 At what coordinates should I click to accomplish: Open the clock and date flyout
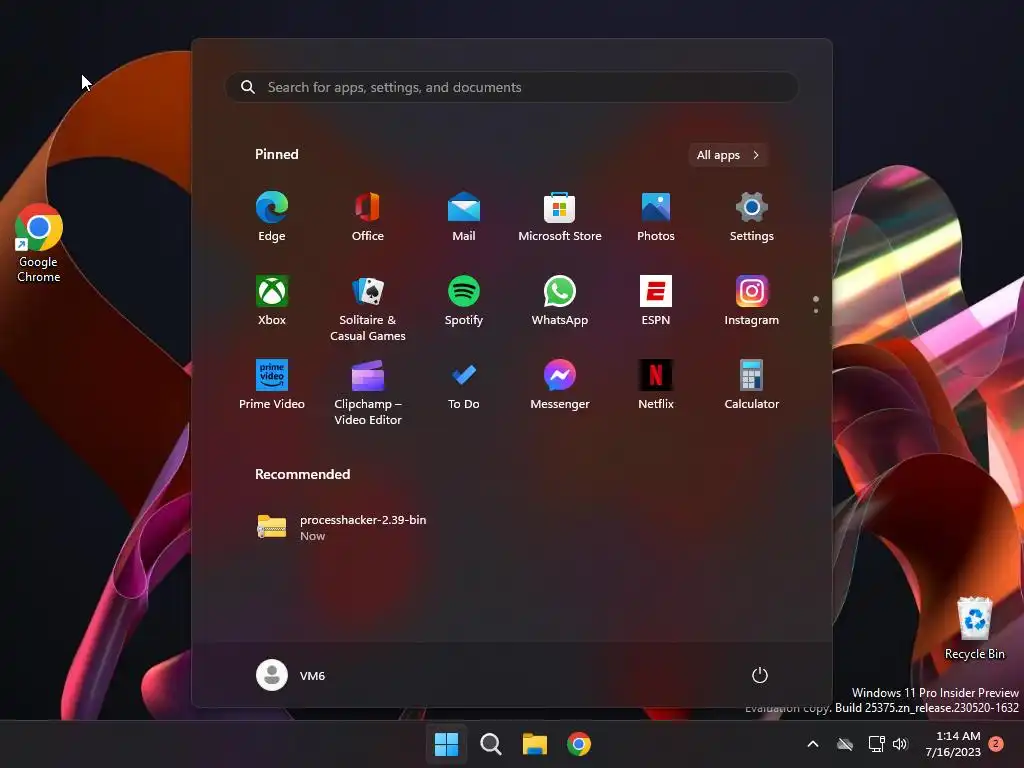tap(953, 744)
